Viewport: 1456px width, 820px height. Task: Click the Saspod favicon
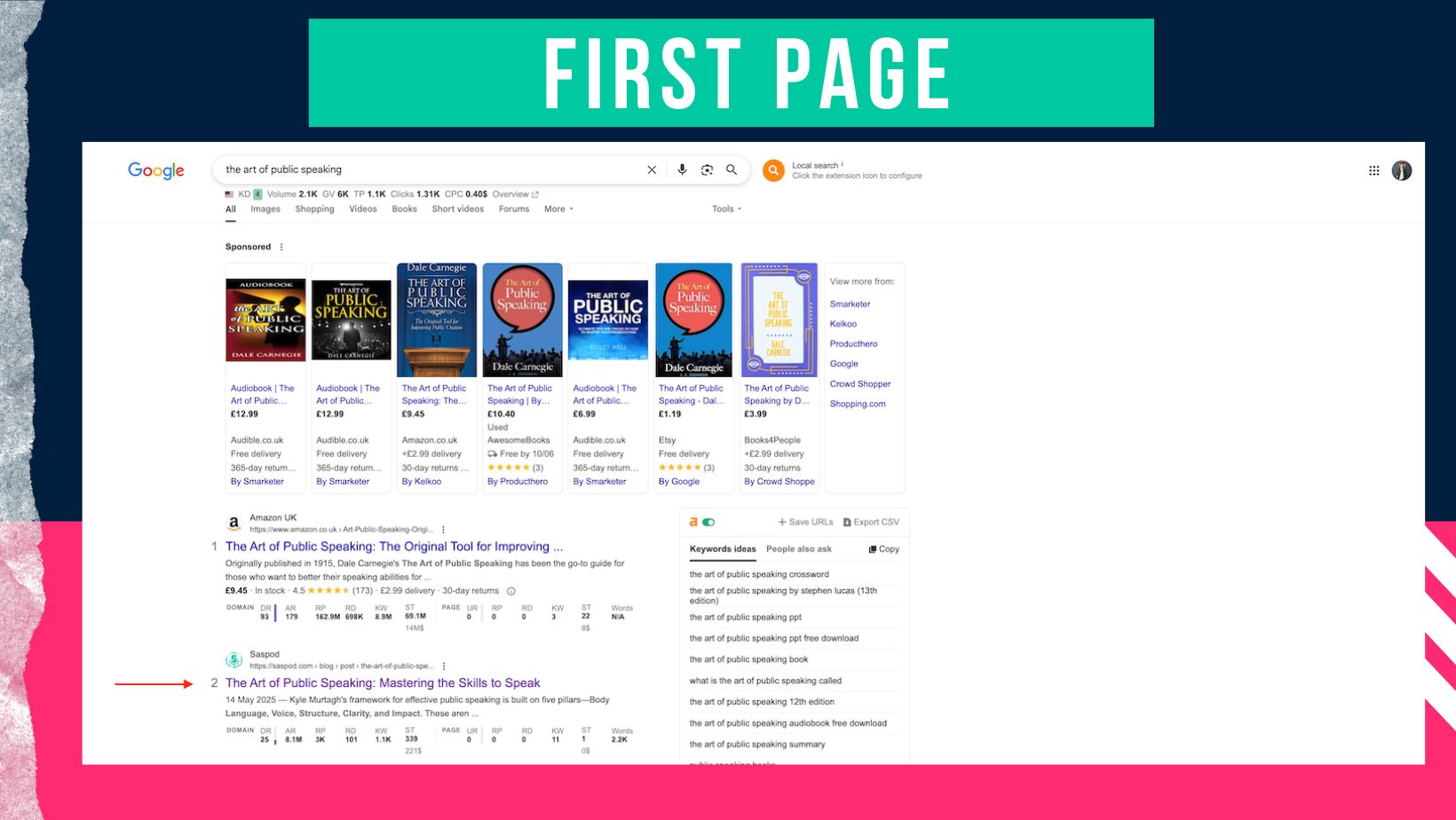(x=233, y=660)
